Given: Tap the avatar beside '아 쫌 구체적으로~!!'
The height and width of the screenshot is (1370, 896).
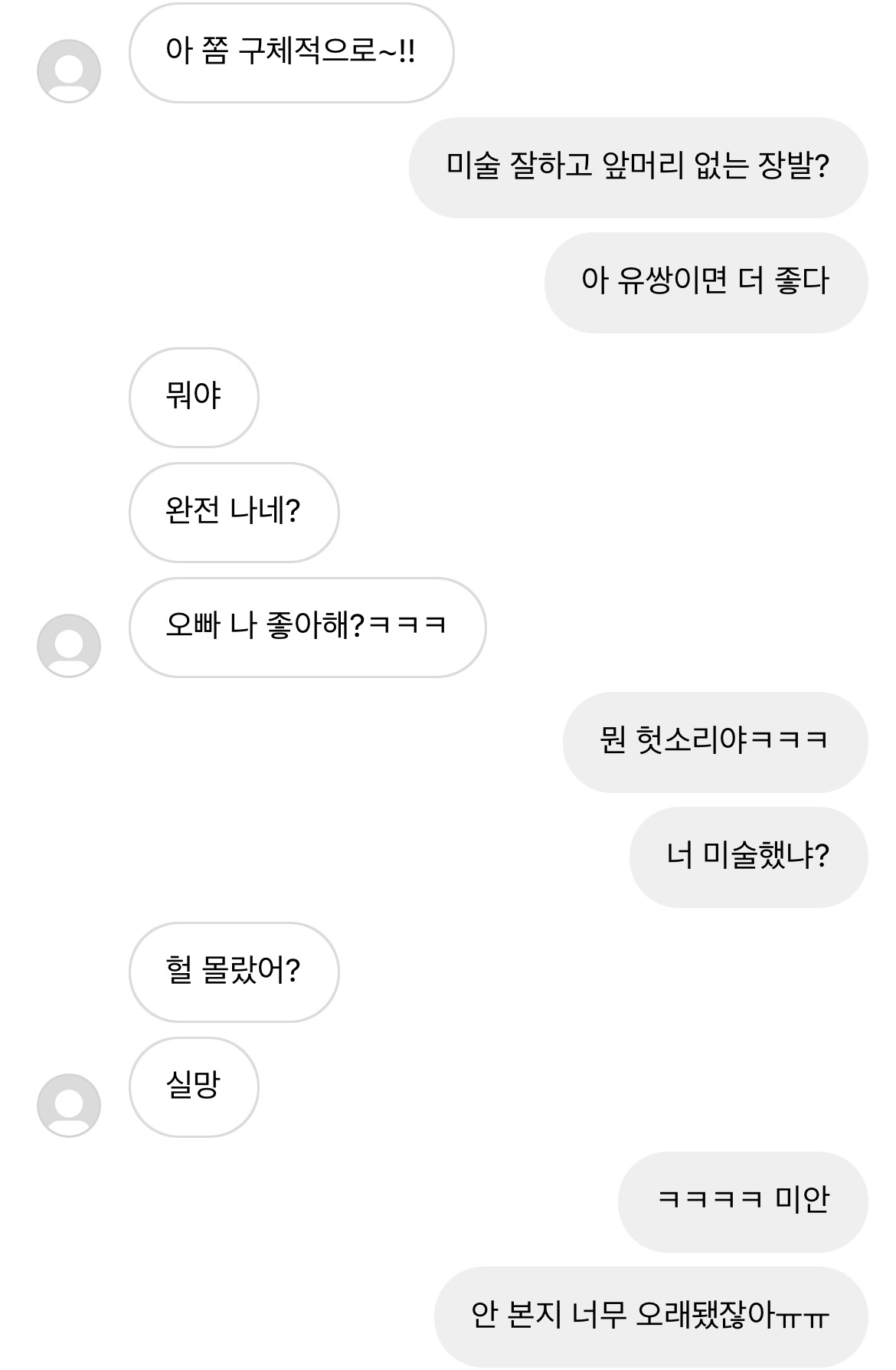Looking at the screenshot, I should (69, 71).
